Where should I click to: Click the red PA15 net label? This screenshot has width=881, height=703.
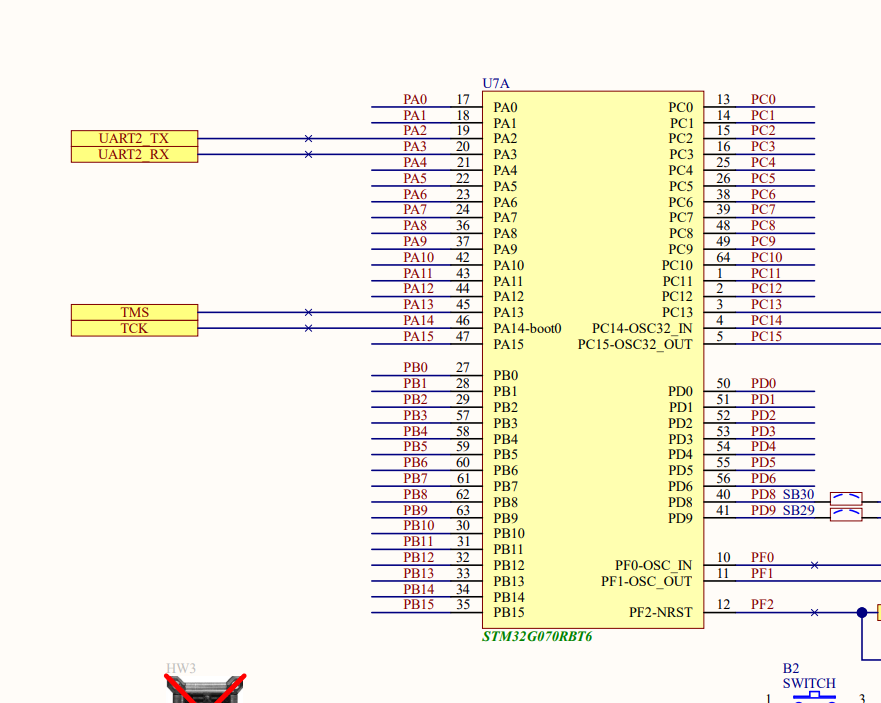(419, 337)
